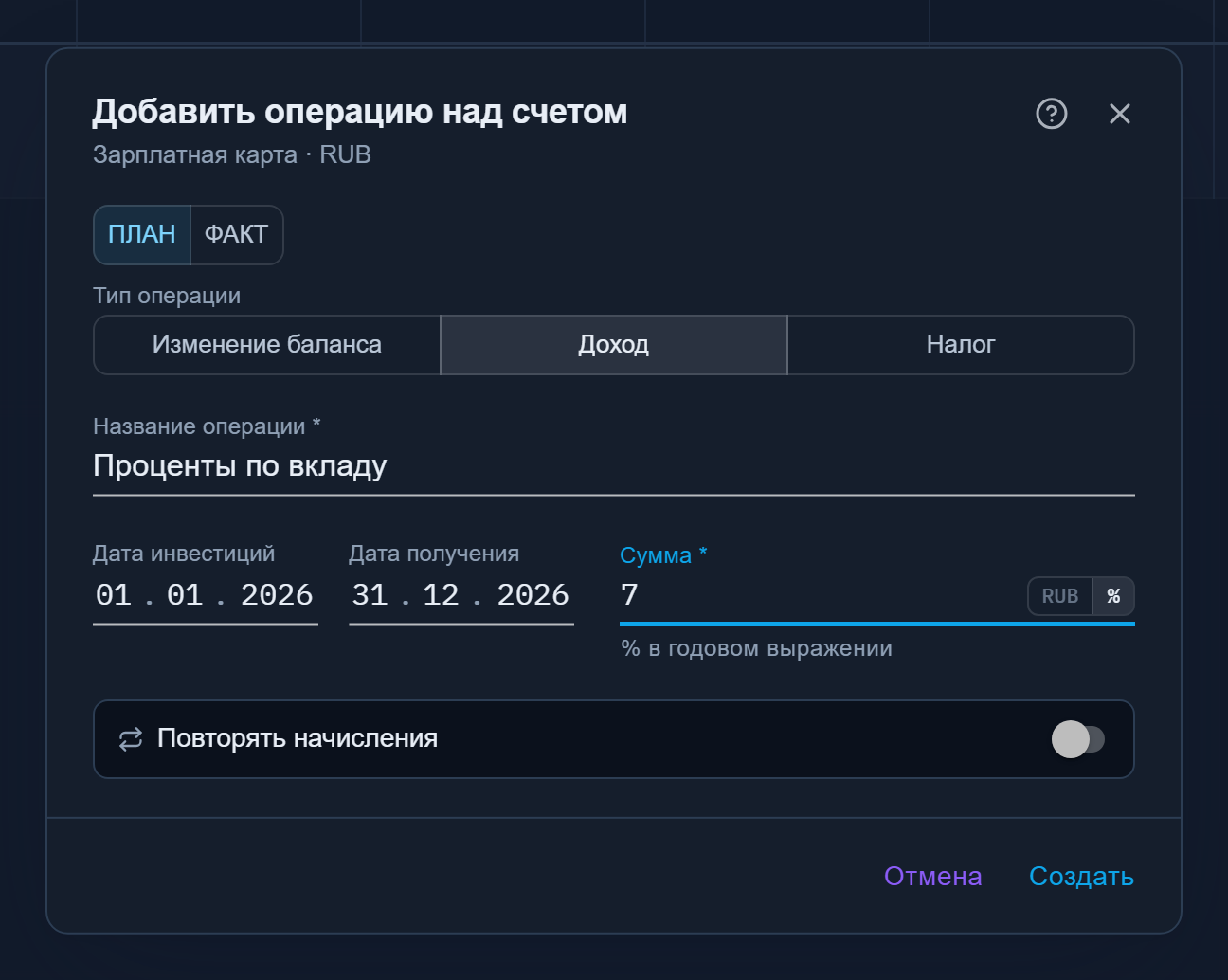This screenshot has height=980, width=1228.
Task: Choose Доход operation type
Action: 614,345
